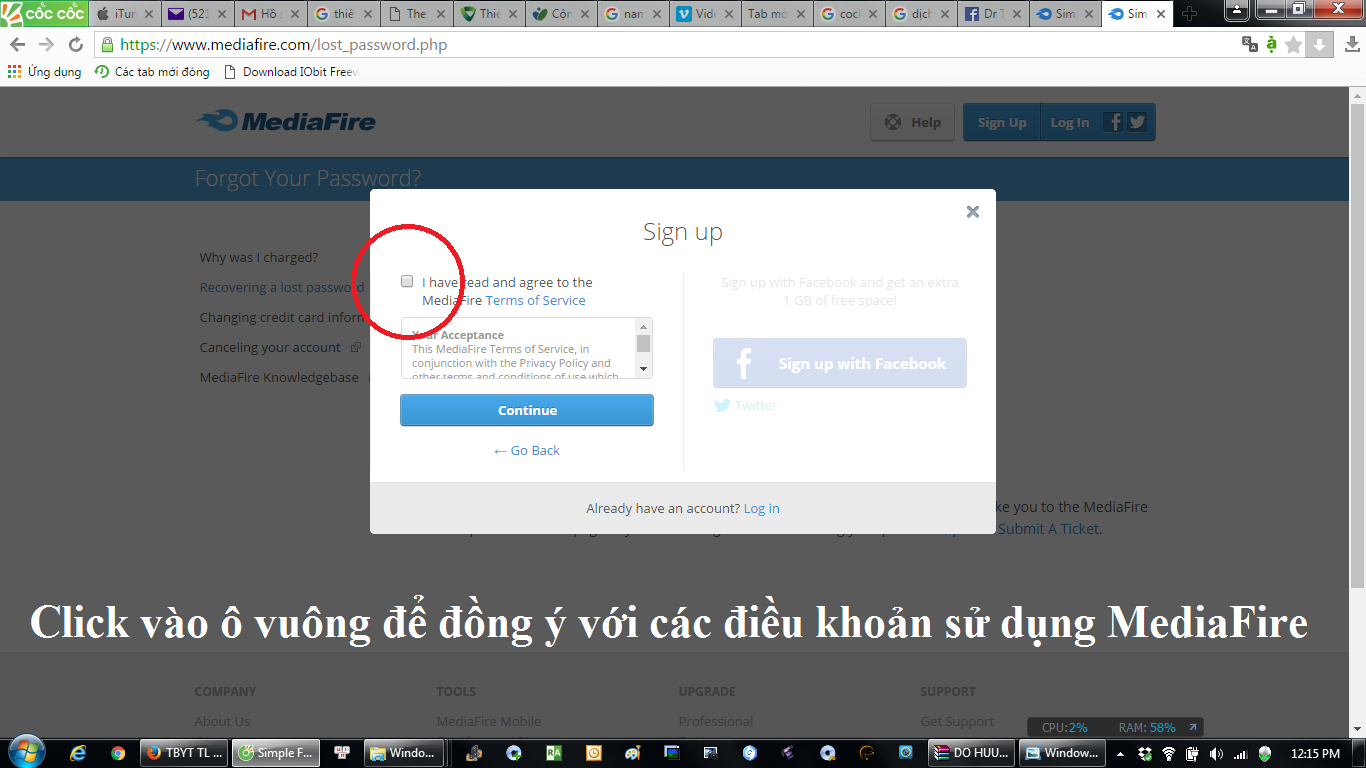Open the Terms of Service link

[536, 300]
